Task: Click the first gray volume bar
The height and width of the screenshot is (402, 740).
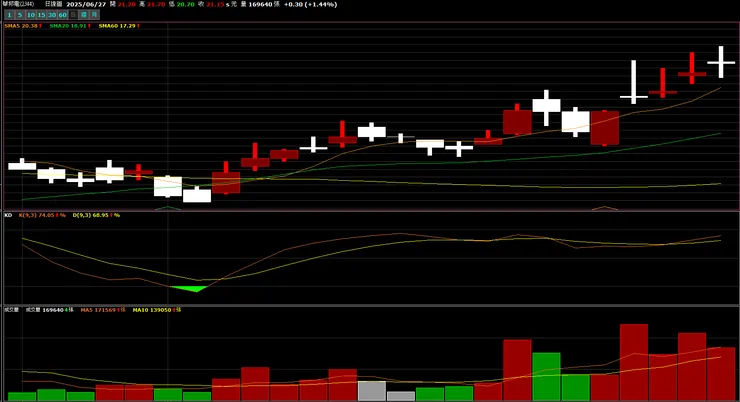Action: 372,391
